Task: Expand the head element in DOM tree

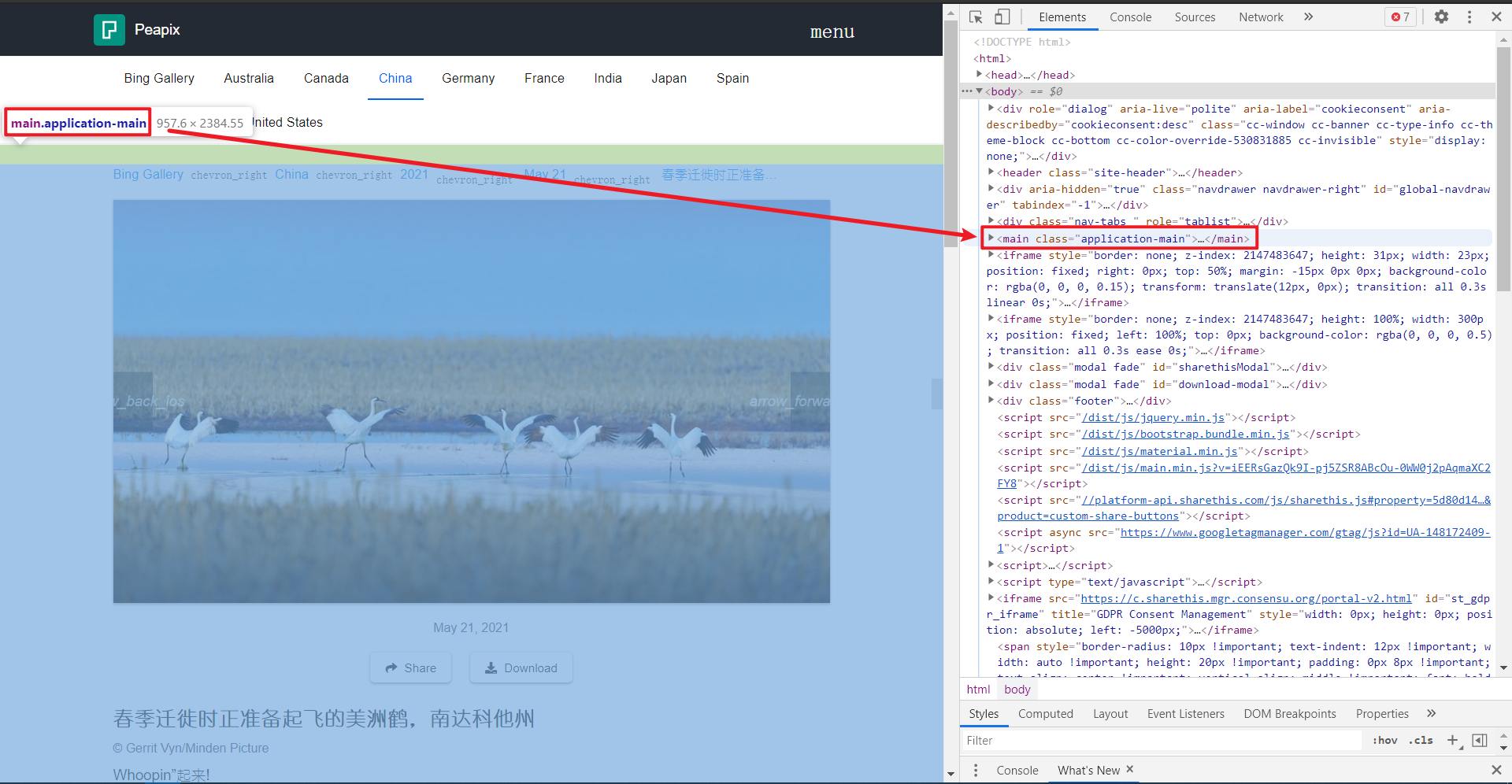Action: point(980,75)
